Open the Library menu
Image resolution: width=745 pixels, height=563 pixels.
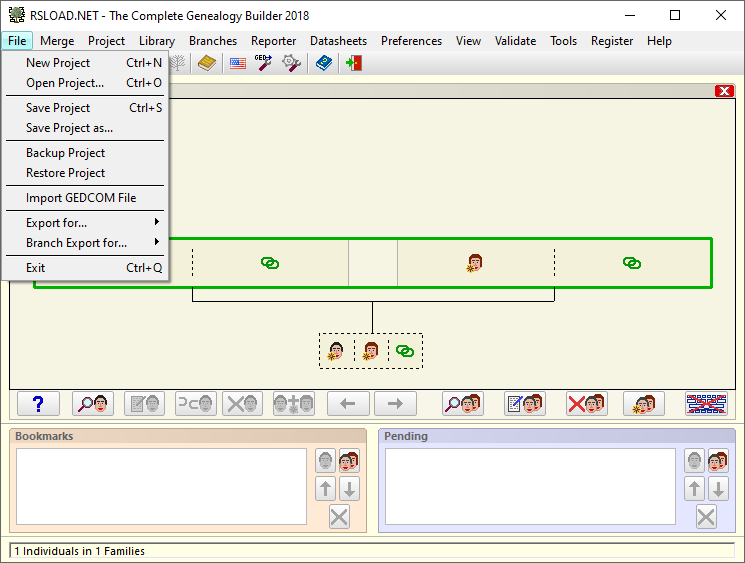[157, 41]
